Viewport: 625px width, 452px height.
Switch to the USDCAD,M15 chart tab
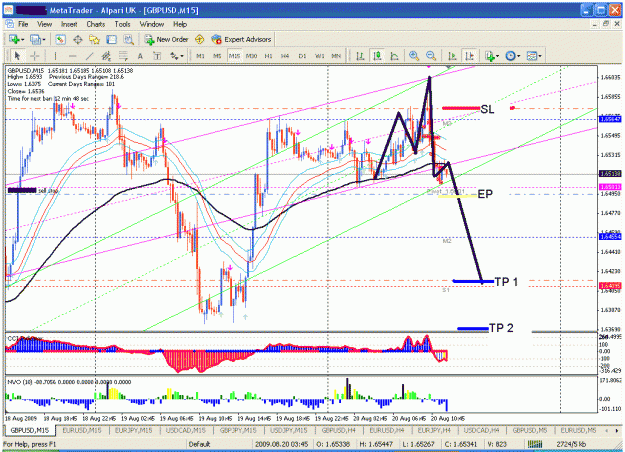click(x=185, y=430)
